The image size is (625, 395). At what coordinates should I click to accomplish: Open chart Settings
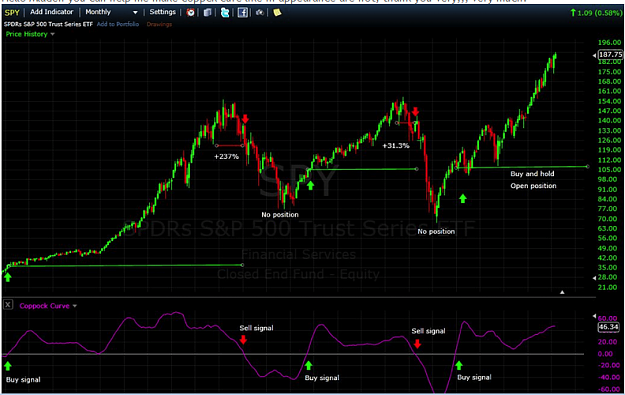pyautogui.click(x=163, y=12)
